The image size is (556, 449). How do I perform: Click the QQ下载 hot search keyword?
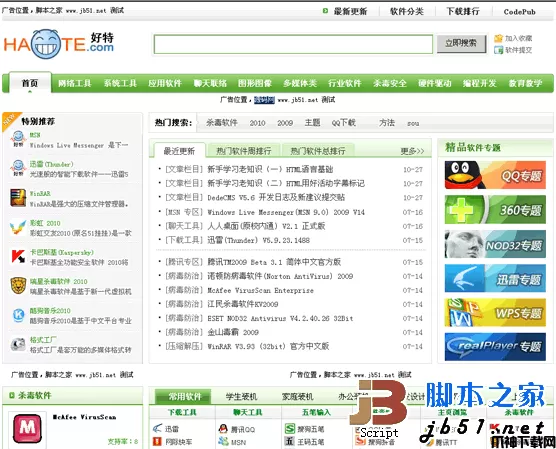click(x=344, y=123)
